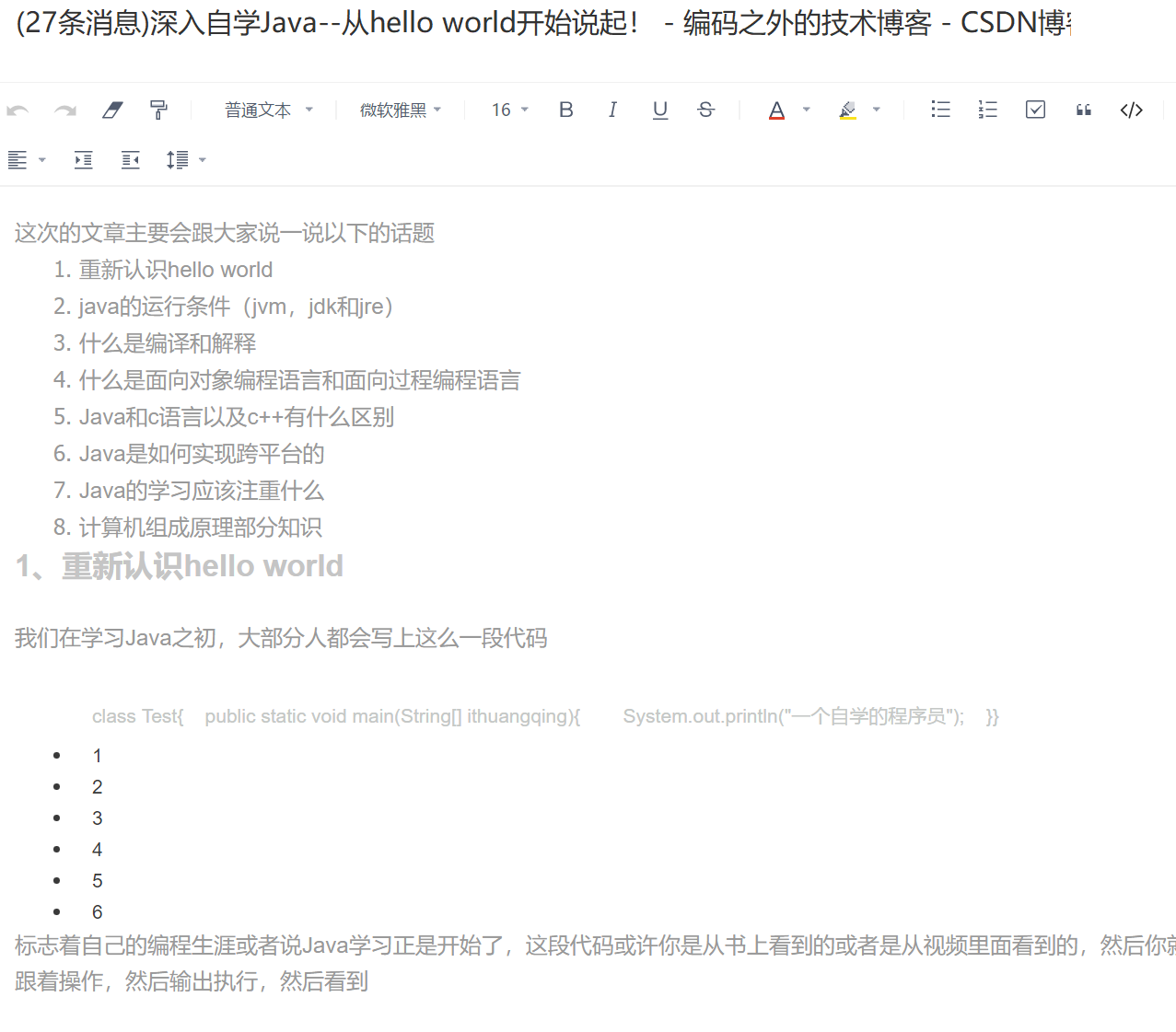This screenshot has width=1176, height=1032.
Task: Insert a blockquote
Action: pyautogui.click(x=1083, y=110)
